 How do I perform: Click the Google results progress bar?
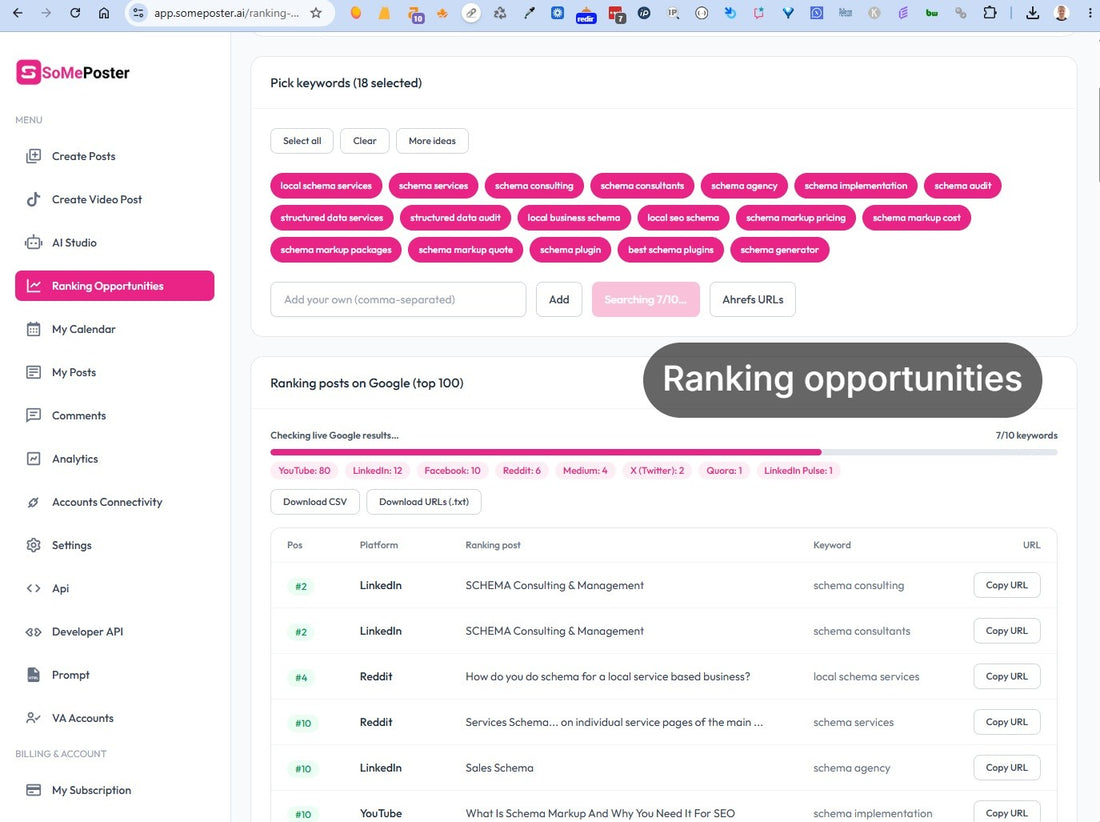(664, 452)
